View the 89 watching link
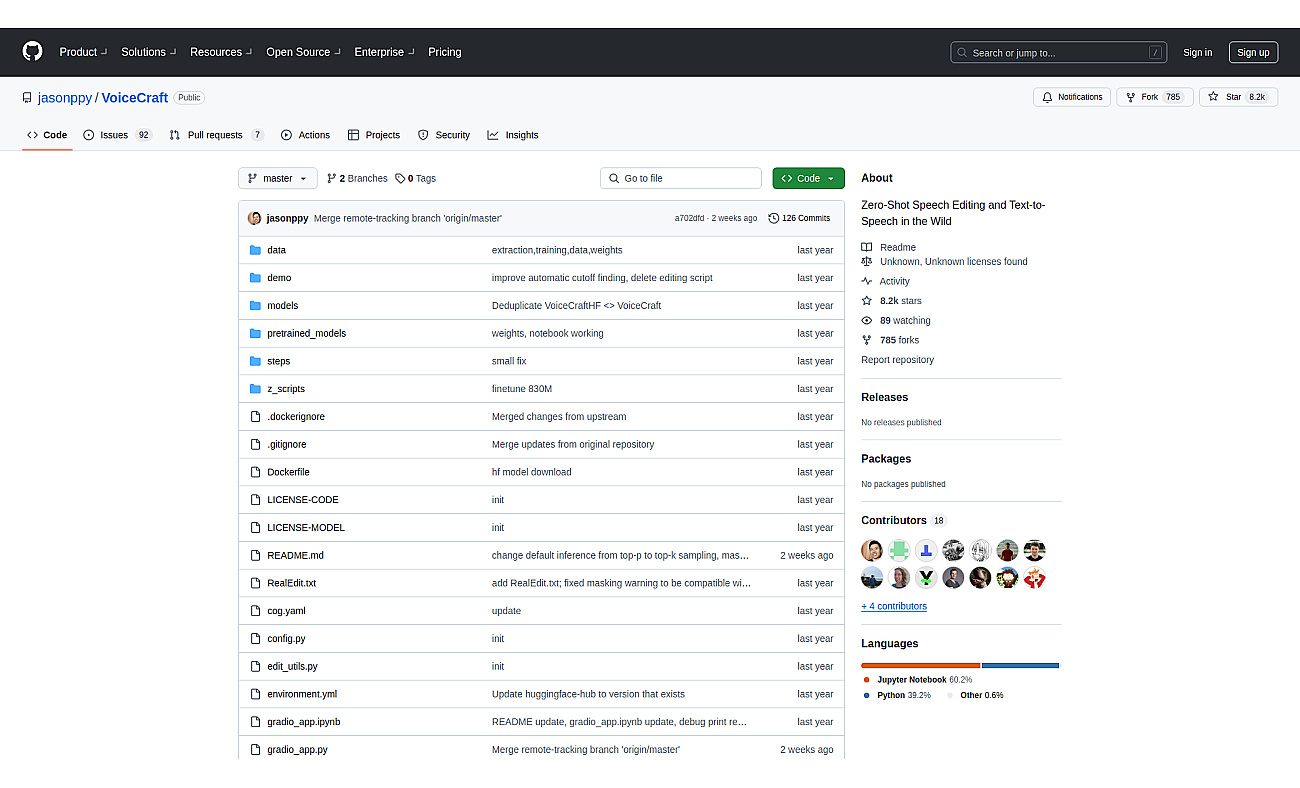The image size is (1300, 788). click(x=896, y=320)
